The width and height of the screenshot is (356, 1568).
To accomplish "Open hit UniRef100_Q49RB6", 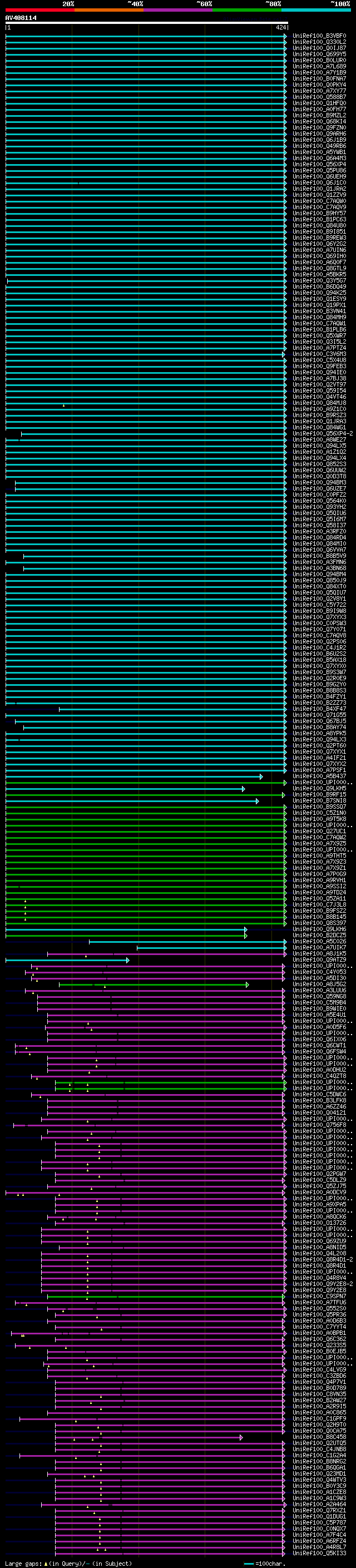I will click(319, 146).
